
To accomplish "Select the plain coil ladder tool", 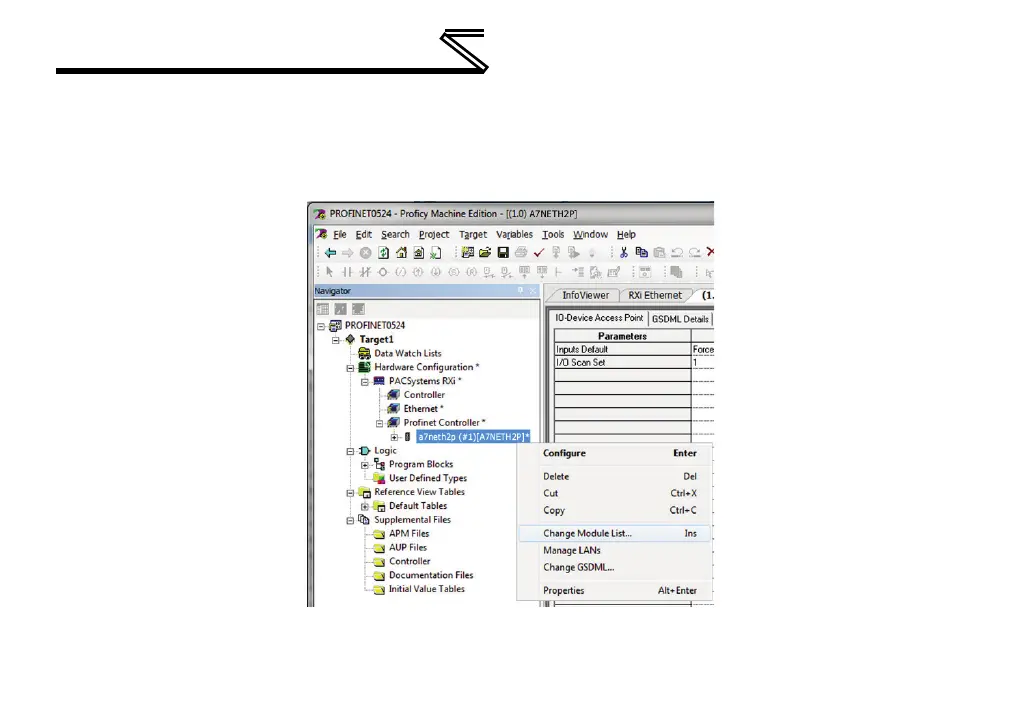I will tap(383, 272).
